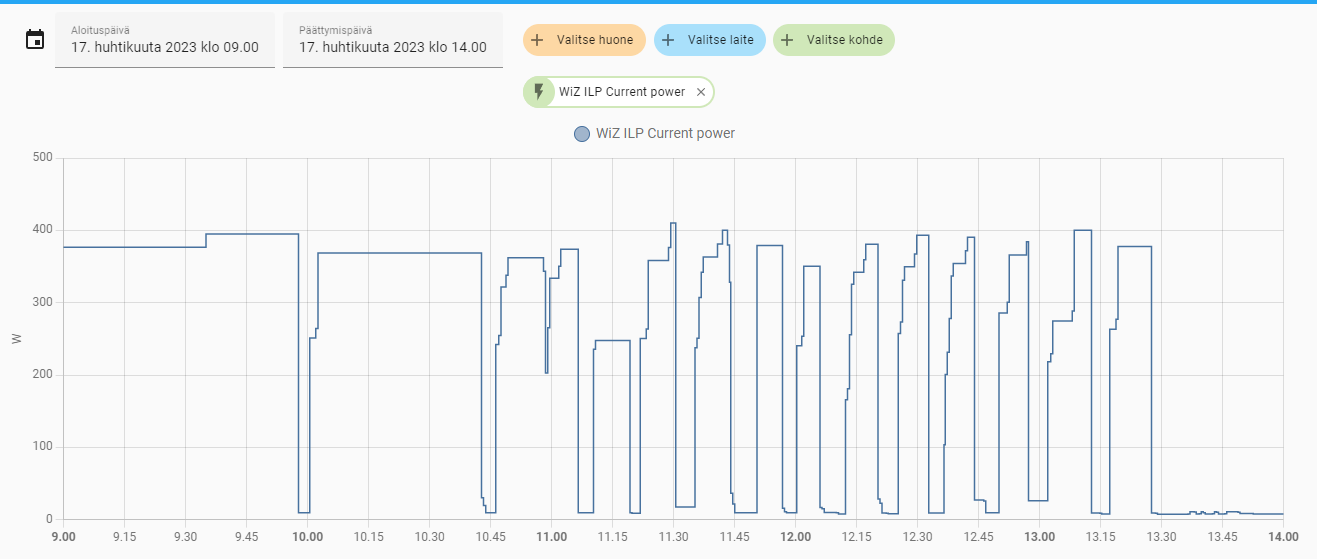Screen dimensions: 1317x559
Task: Click the plus icon on Valitse kohde
Action: click(x=788, y=40)
